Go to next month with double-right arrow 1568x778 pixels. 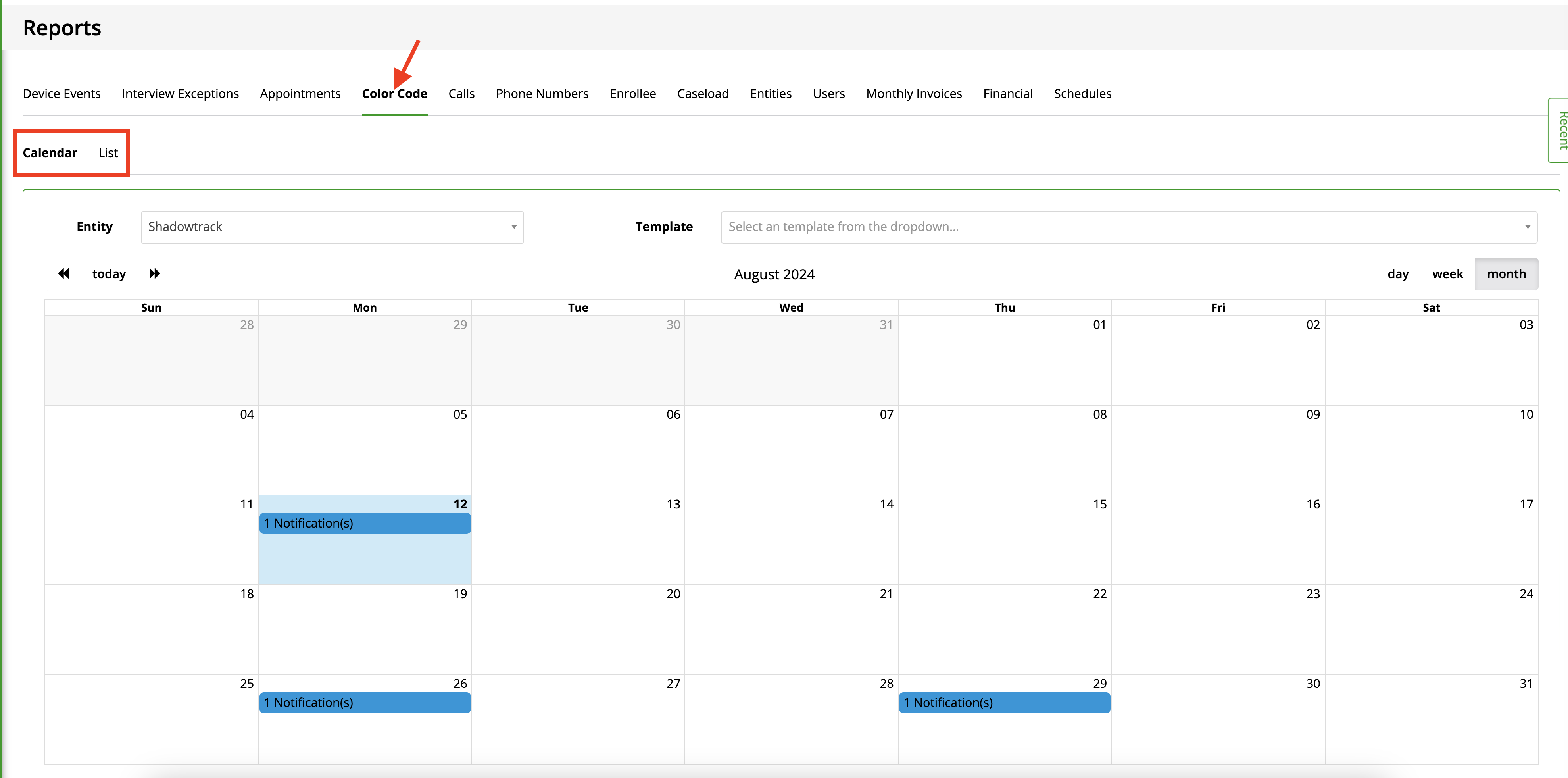click(x=155, y=273)
